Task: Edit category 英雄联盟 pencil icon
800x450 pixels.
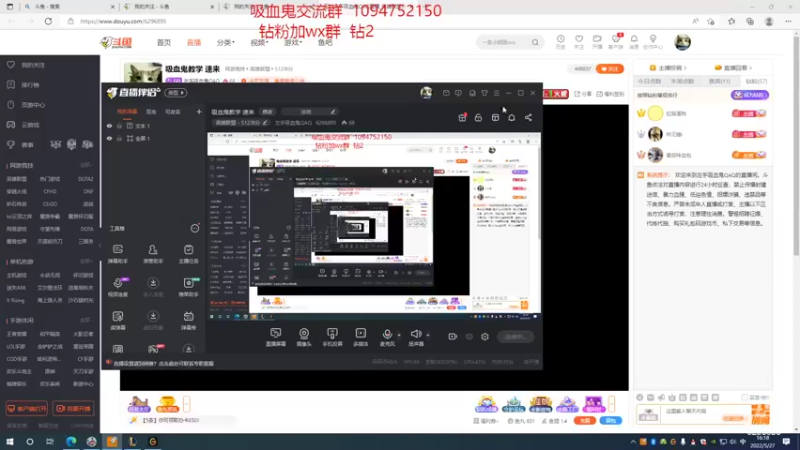Action: click(x=265, y=123)
